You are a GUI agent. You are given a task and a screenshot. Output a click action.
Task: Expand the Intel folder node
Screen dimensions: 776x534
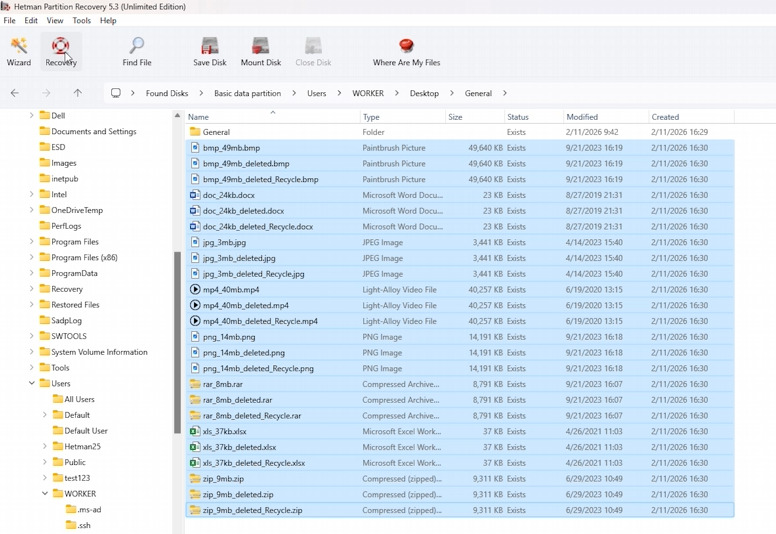point(32,194)
